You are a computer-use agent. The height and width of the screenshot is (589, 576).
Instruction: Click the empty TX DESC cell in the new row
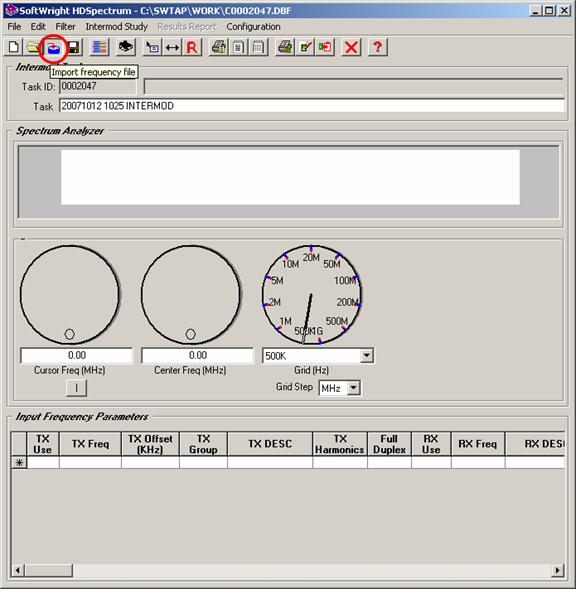[270, 462]
